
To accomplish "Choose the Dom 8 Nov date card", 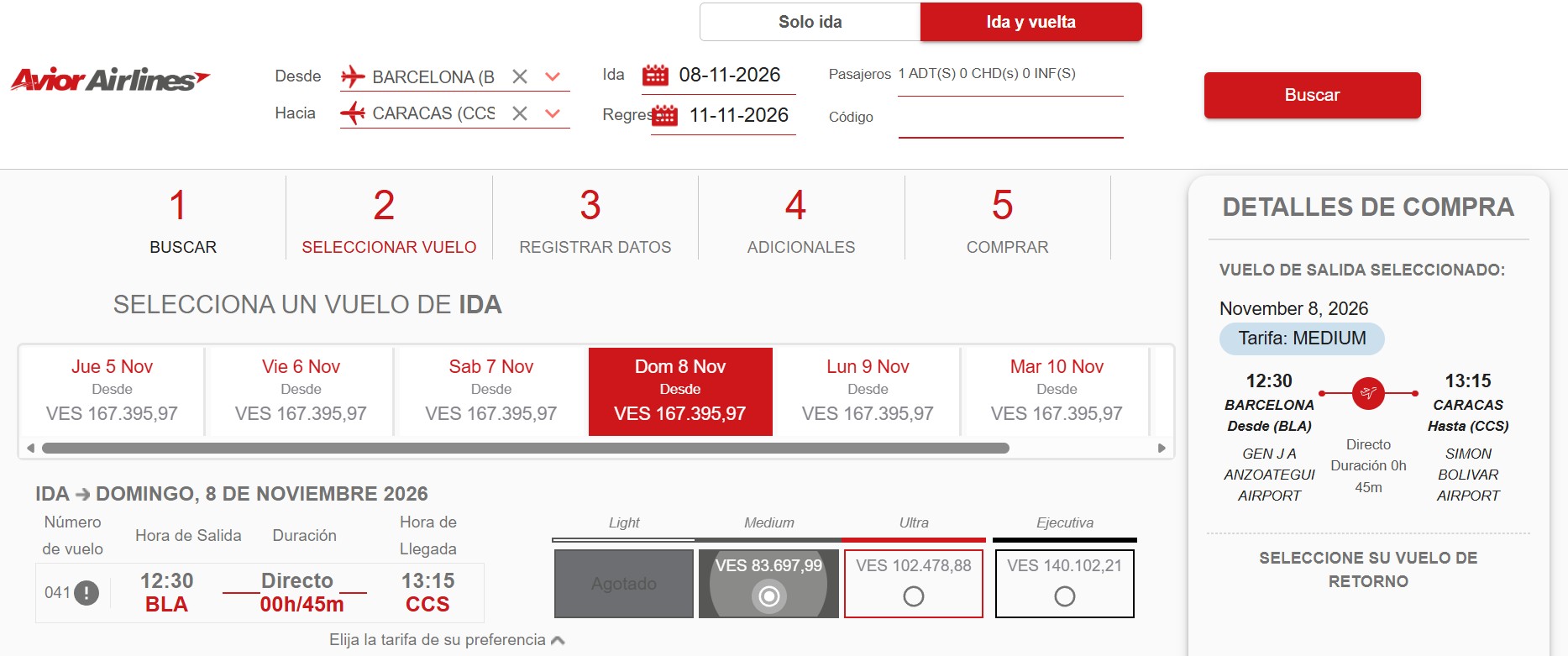I will click(680, 391).
